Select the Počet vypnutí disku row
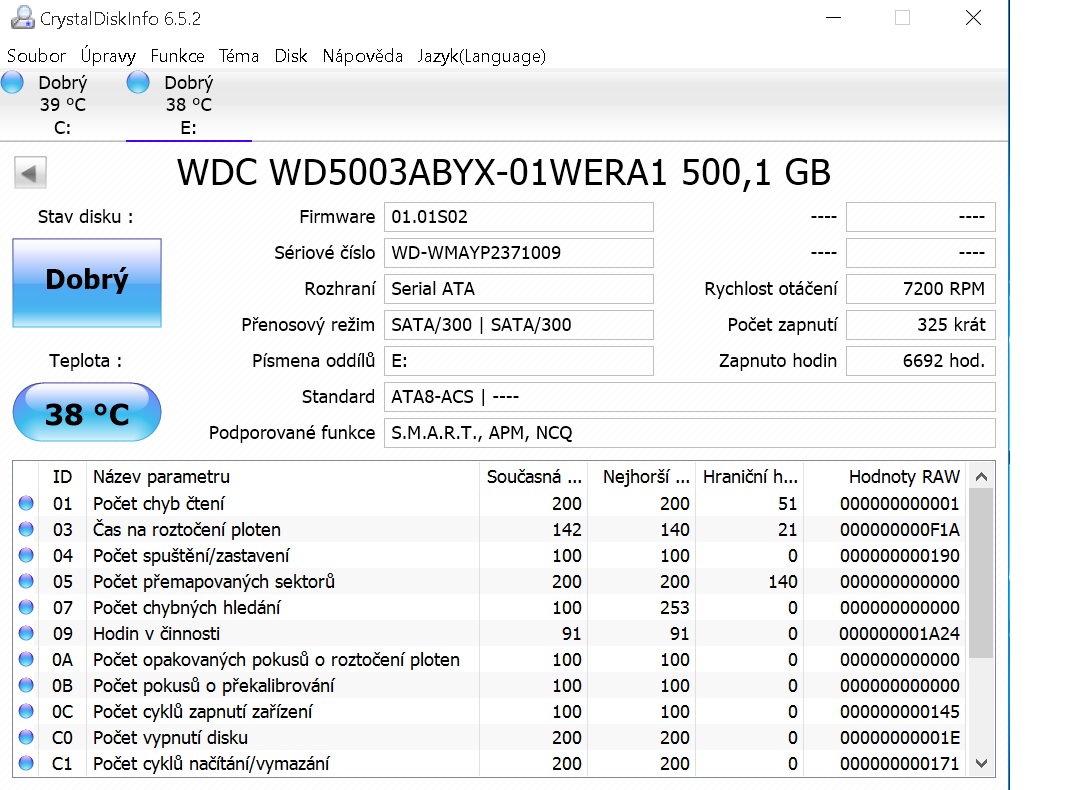 490,737
